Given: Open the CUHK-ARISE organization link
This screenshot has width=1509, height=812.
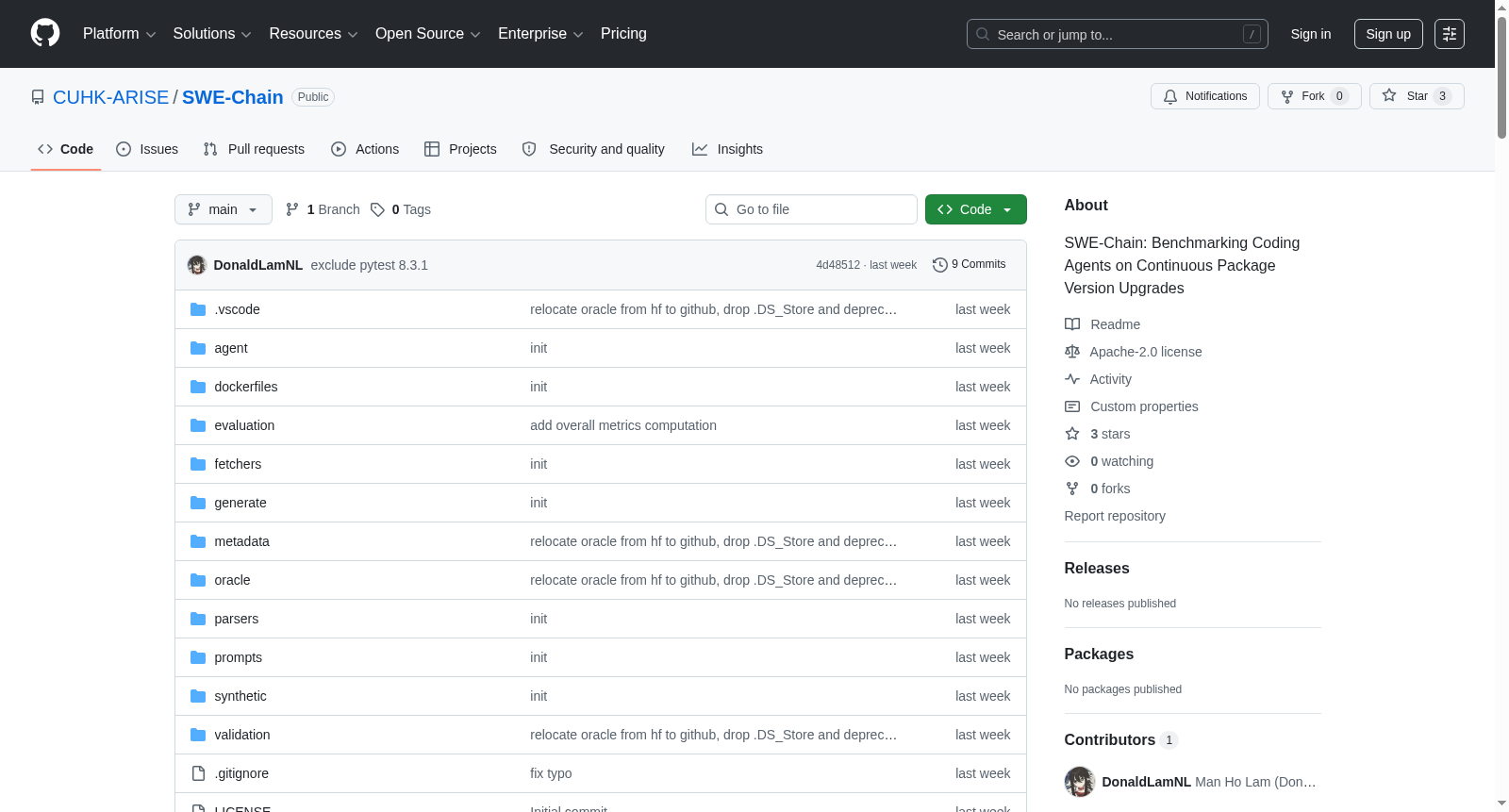Looking at the screenshot, I should click(110, 97).
